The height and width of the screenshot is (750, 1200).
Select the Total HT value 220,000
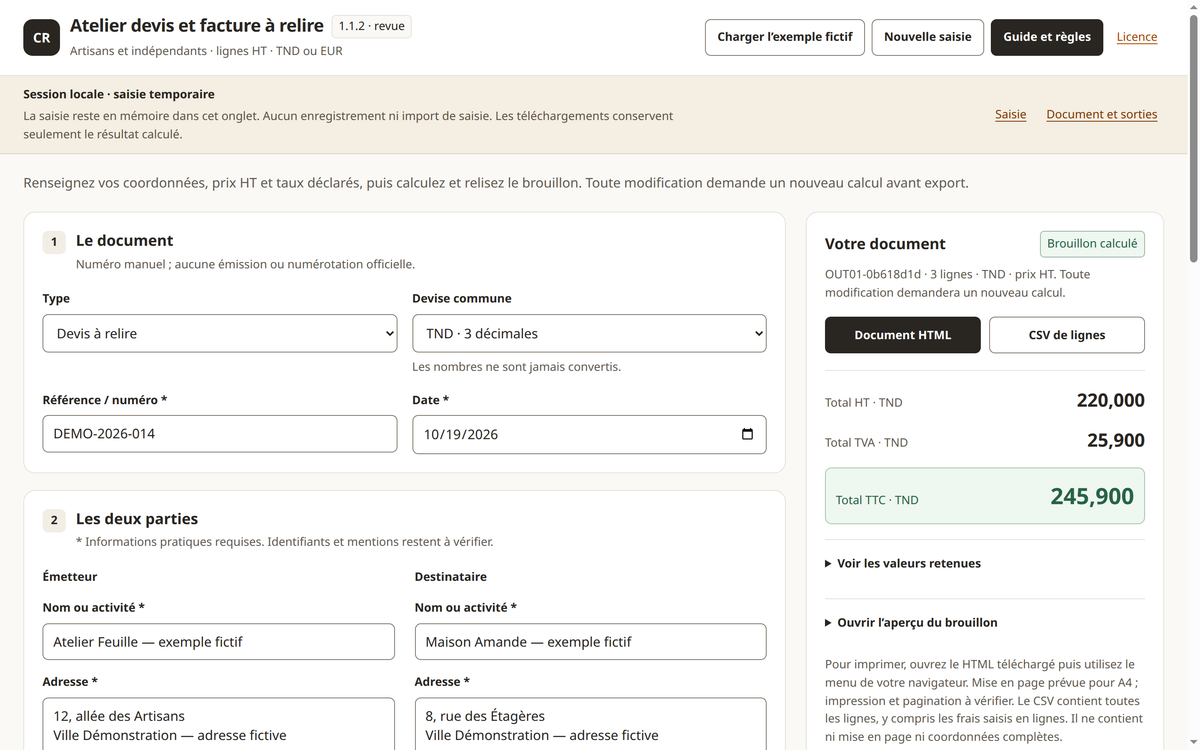coord(1111,400)
